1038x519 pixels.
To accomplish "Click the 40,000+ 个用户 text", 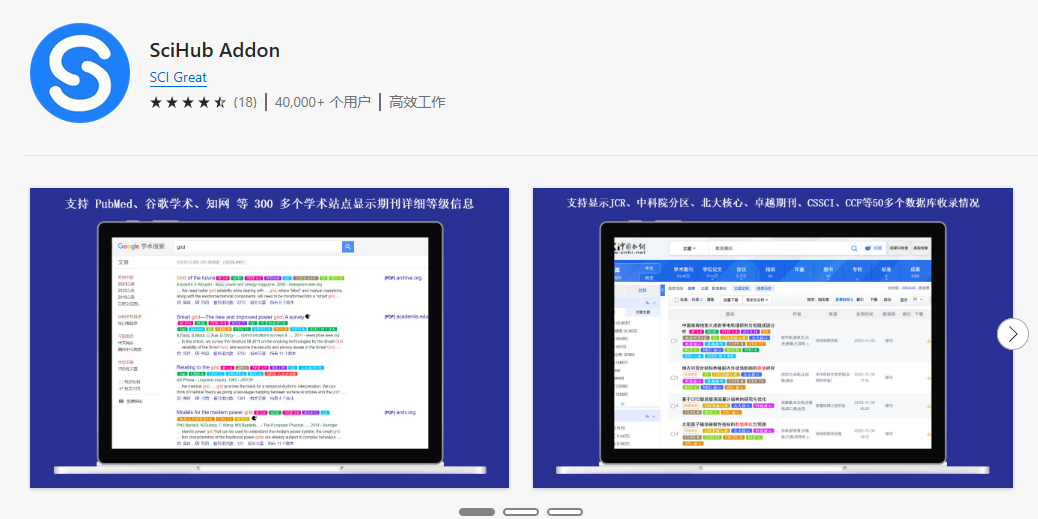I will coord(322,102).
